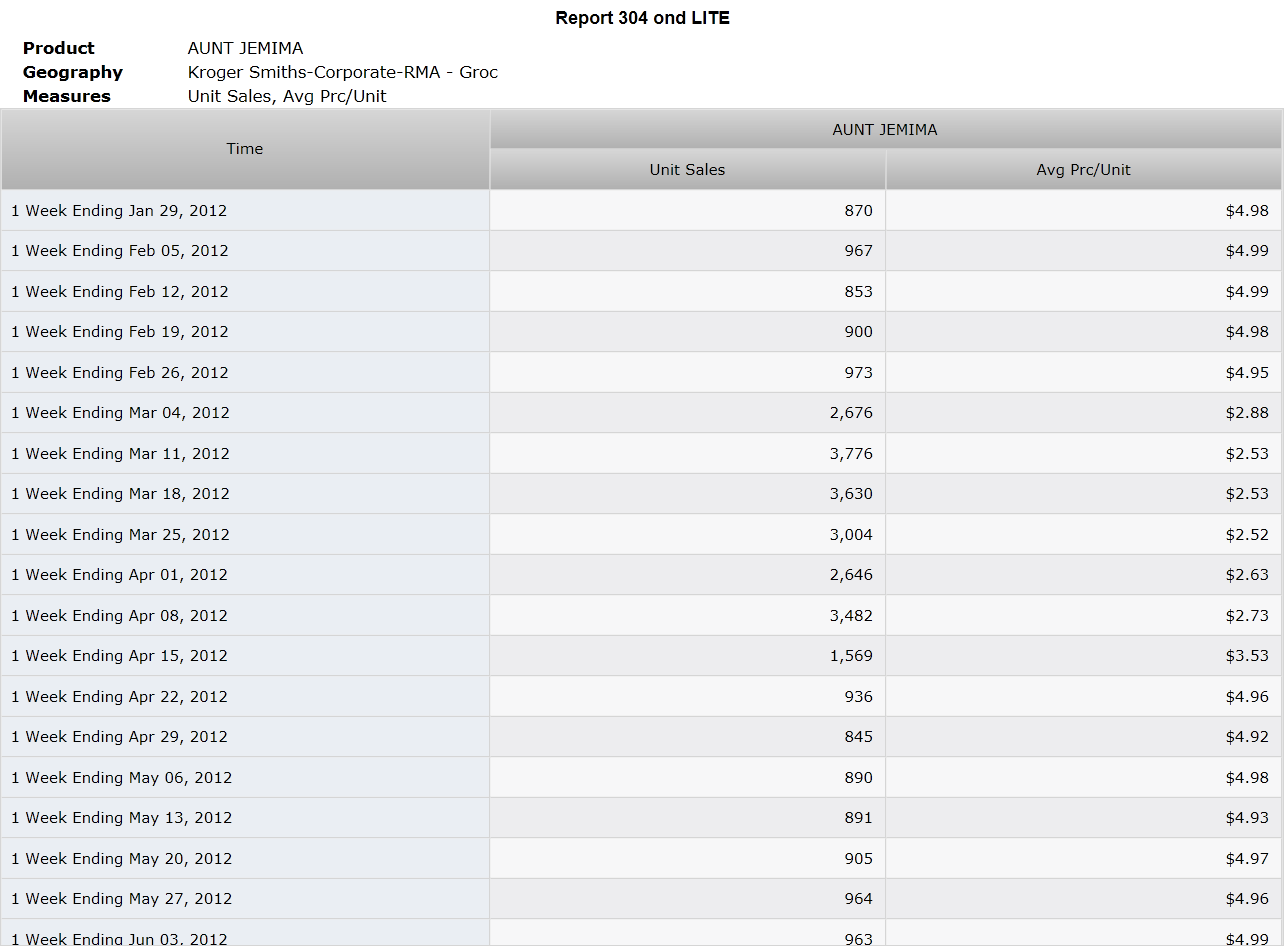The width and height of the screenshot is (1284, 946).
Task: Click the unit sales value 3,482
Action: 851,616
